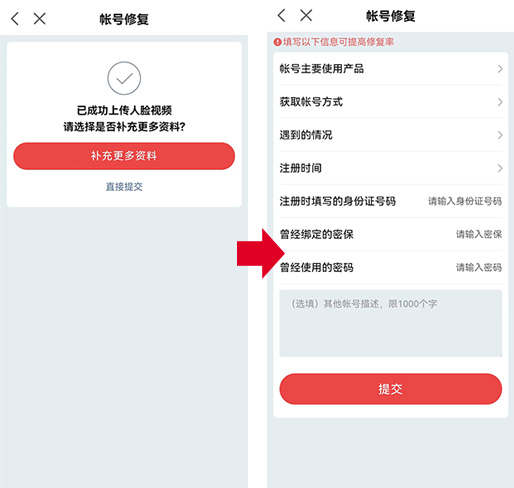Click the circled checkmark success icon

124,78
